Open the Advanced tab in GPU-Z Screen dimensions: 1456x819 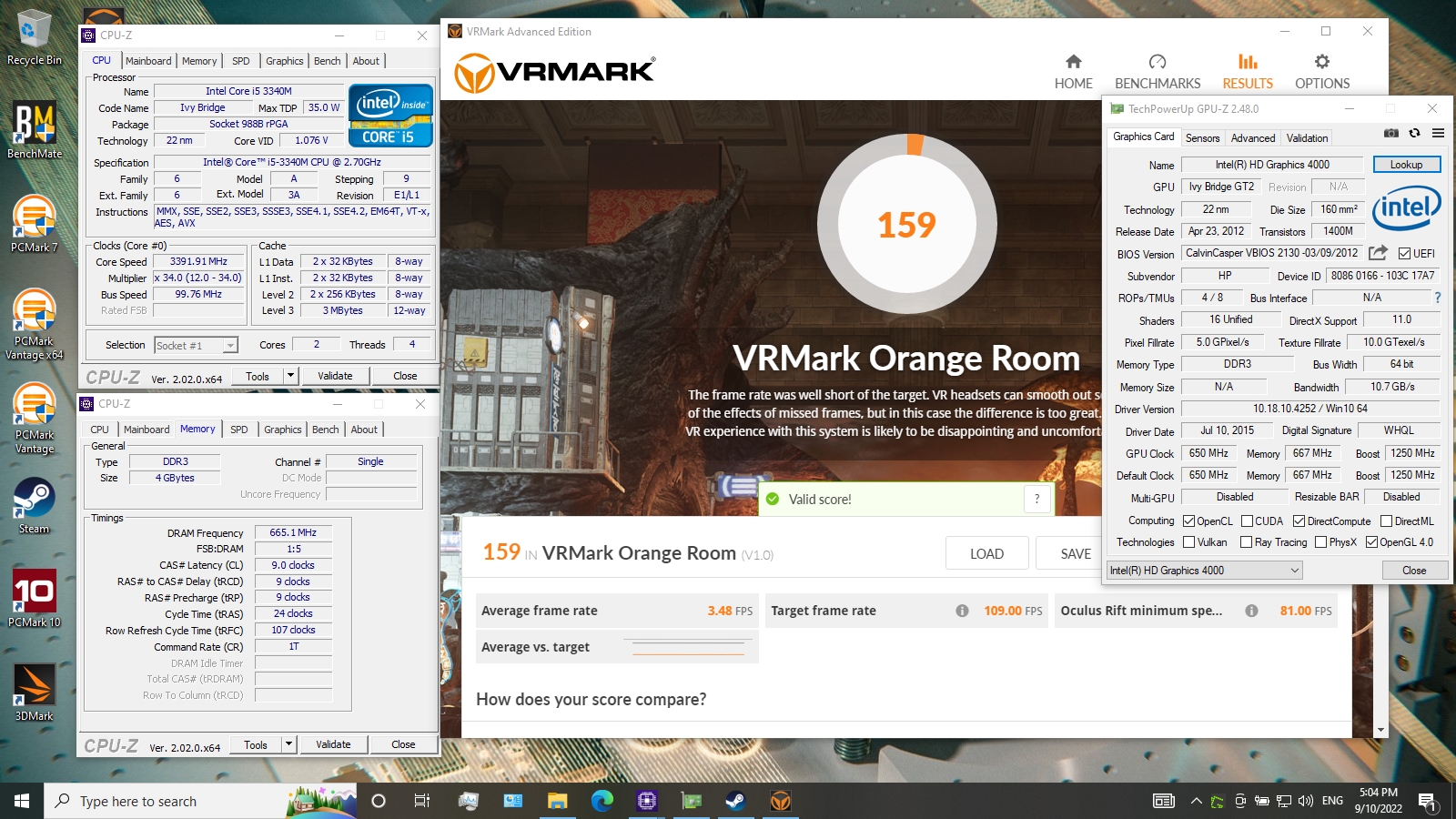coord(1252,138)
